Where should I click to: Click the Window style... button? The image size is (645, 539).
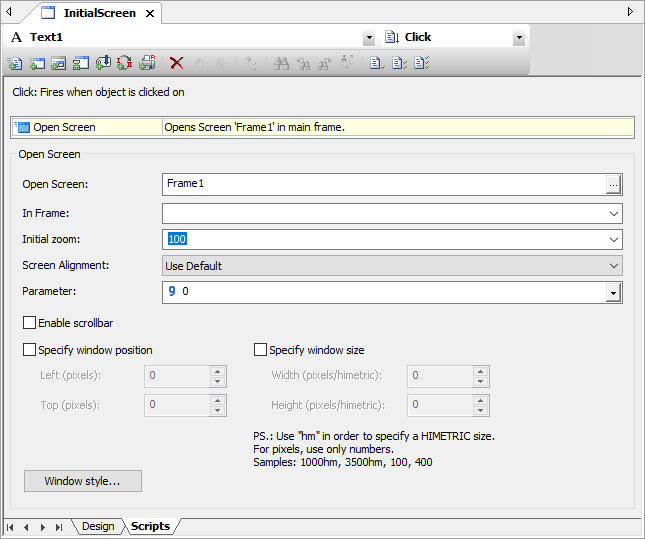tap(83, 481)
